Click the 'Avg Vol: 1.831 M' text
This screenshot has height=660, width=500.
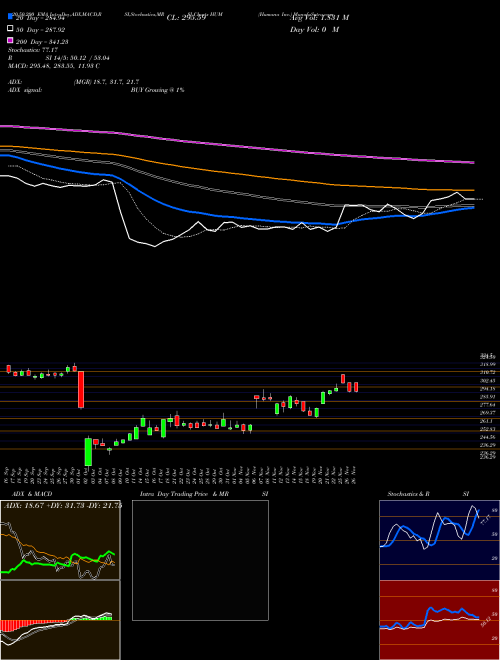[319, 18]
